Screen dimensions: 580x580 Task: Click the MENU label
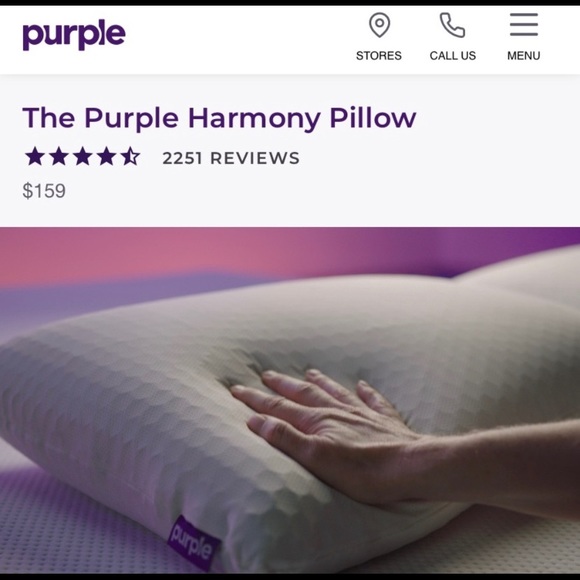pyautogui.click(x=524, y=55)
